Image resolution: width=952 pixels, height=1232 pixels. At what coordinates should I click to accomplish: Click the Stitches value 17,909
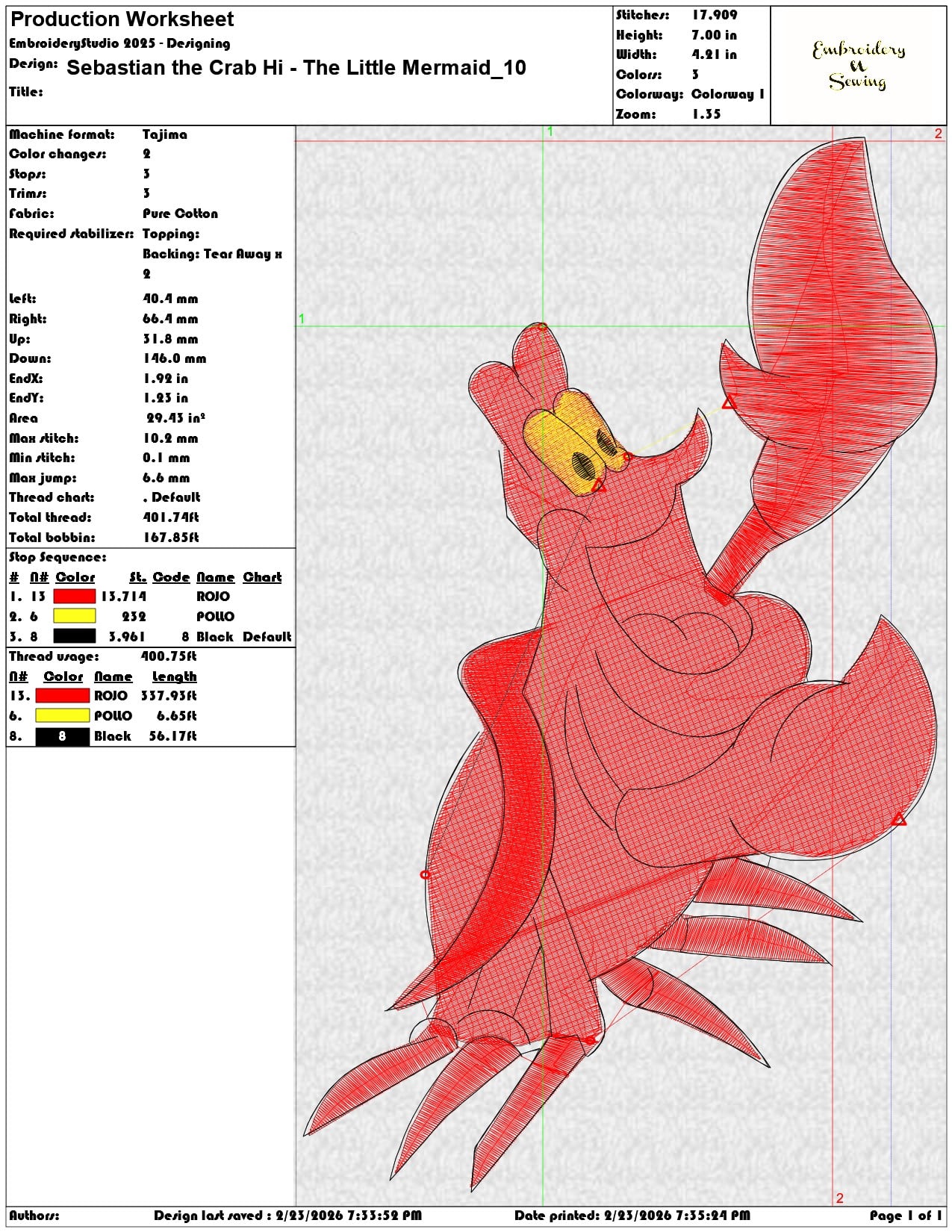click(715, 15)
